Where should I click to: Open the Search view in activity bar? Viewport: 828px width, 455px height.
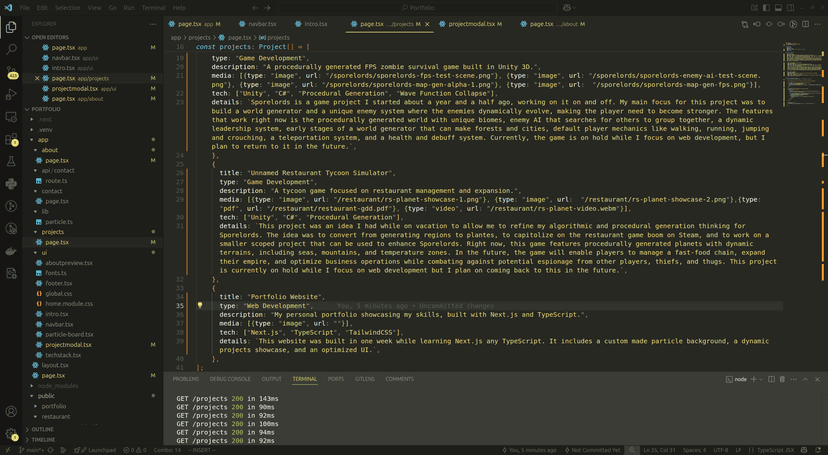pyautogui.click(x=11, y=50)
